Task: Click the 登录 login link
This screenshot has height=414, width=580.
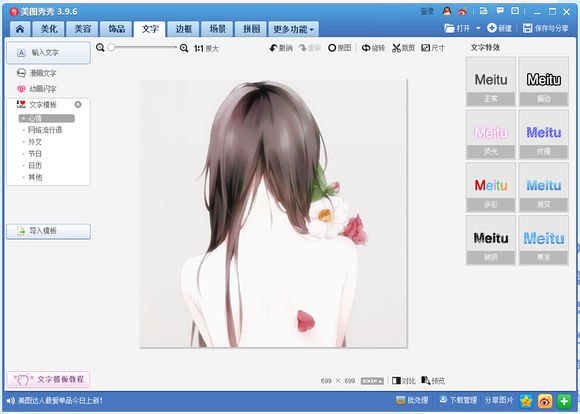Action: pos(427,11)
